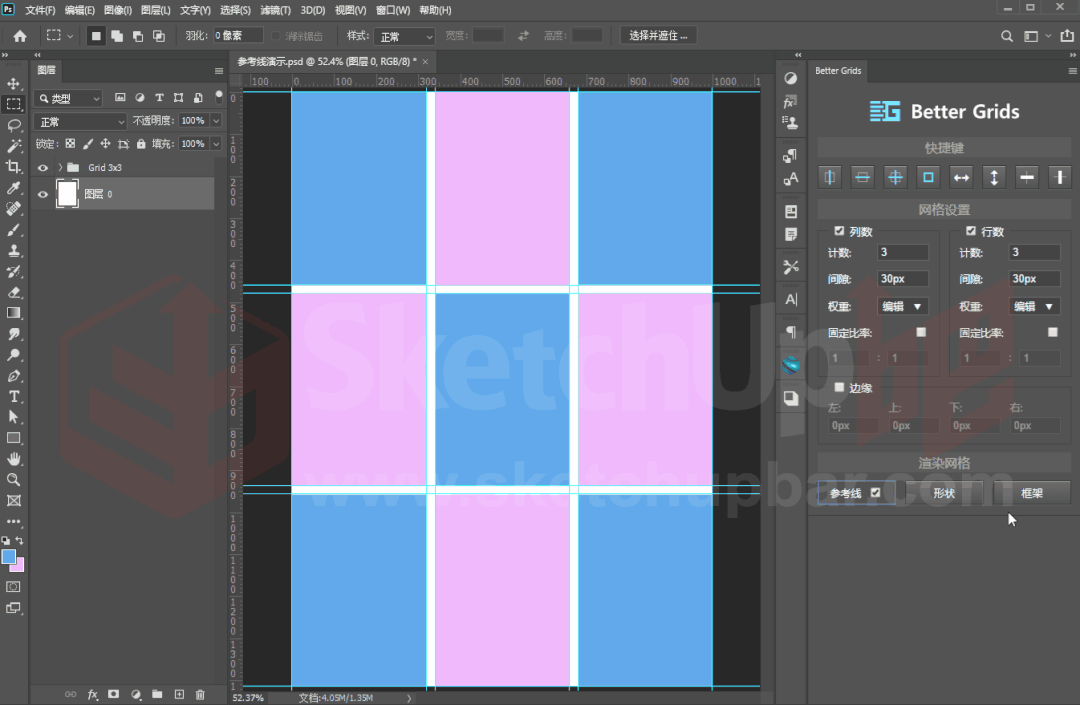Screen dimensions: 1080x705
Task: Select the Crop tool
Action: (13, 167)
